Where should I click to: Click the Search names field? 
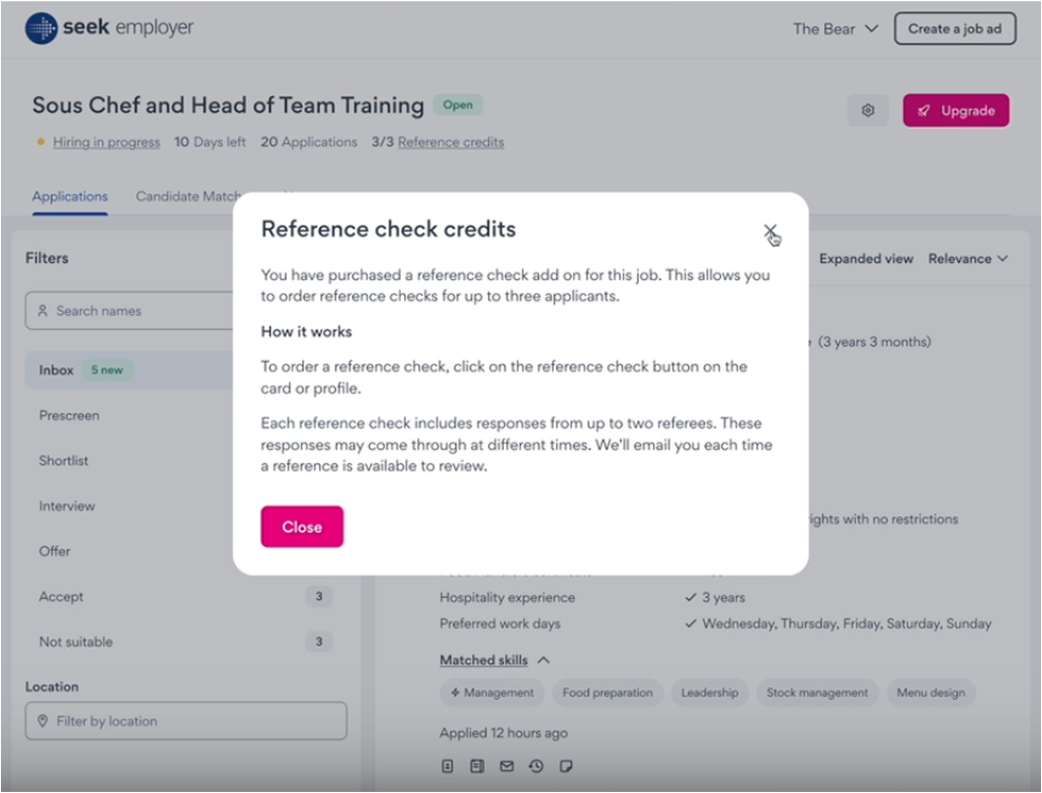(130, 311)
